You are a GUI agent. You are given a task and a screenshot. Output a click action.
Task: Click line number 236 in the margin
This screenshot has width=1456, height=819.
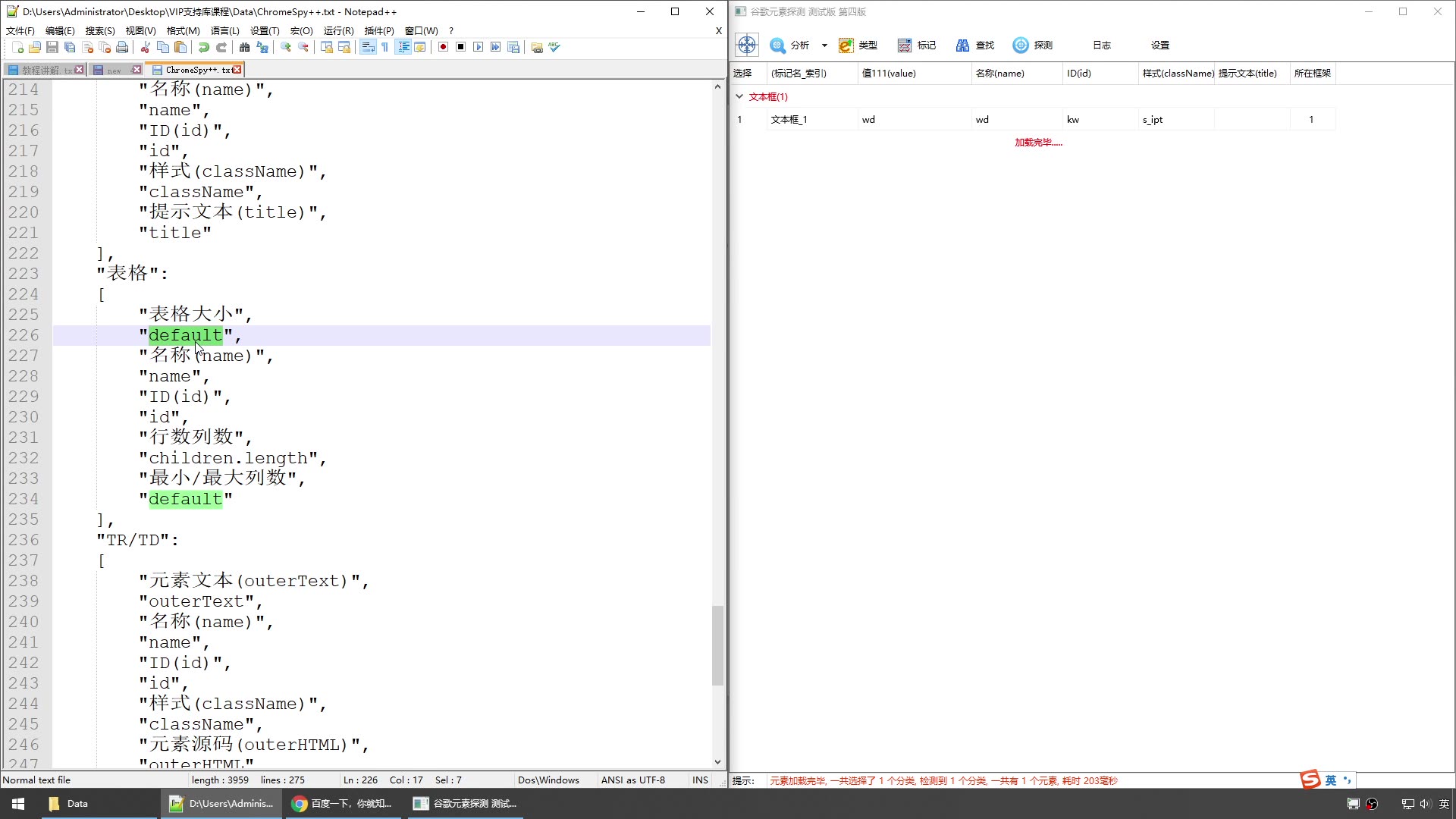tap(24, 540)
